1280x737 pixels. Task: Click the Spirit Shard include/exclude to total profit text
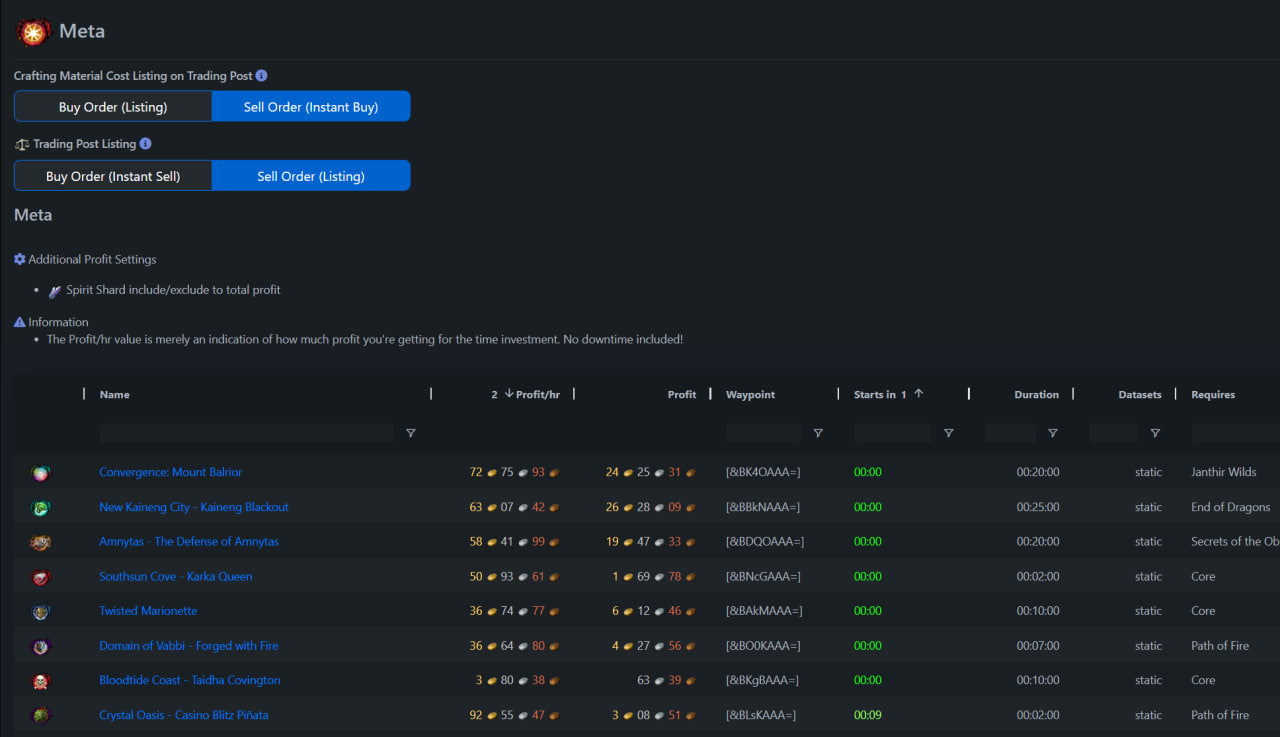point(173,290)
